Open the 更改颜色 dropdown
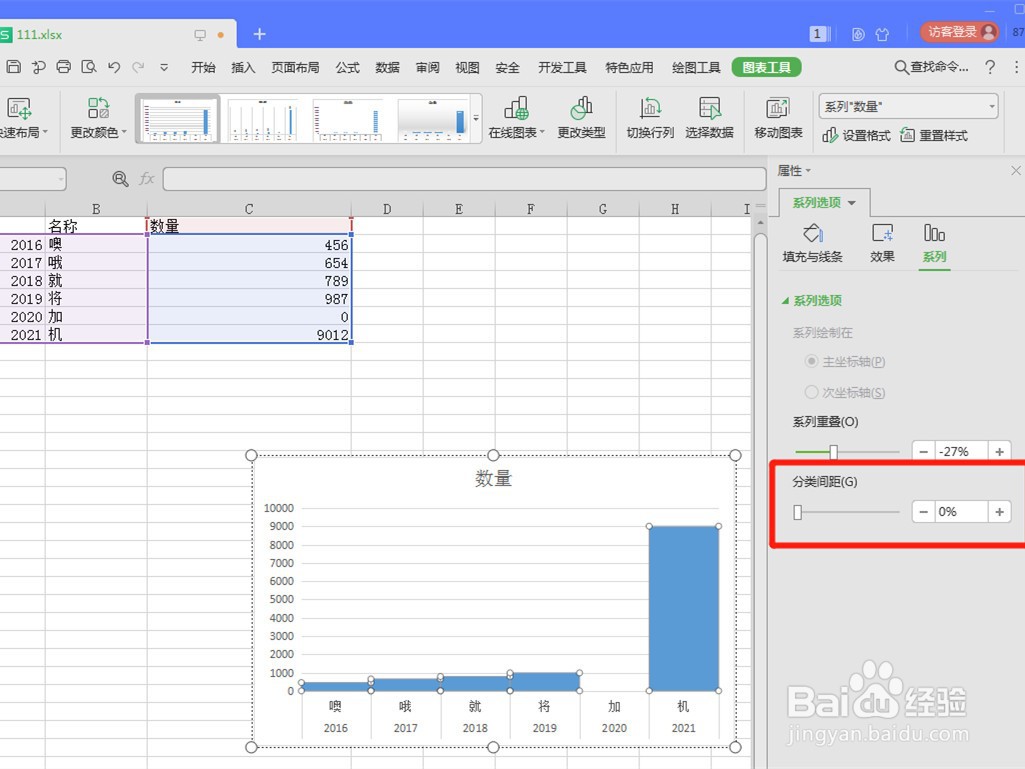Screen dimensions: 1025x769 click(98, 118)
